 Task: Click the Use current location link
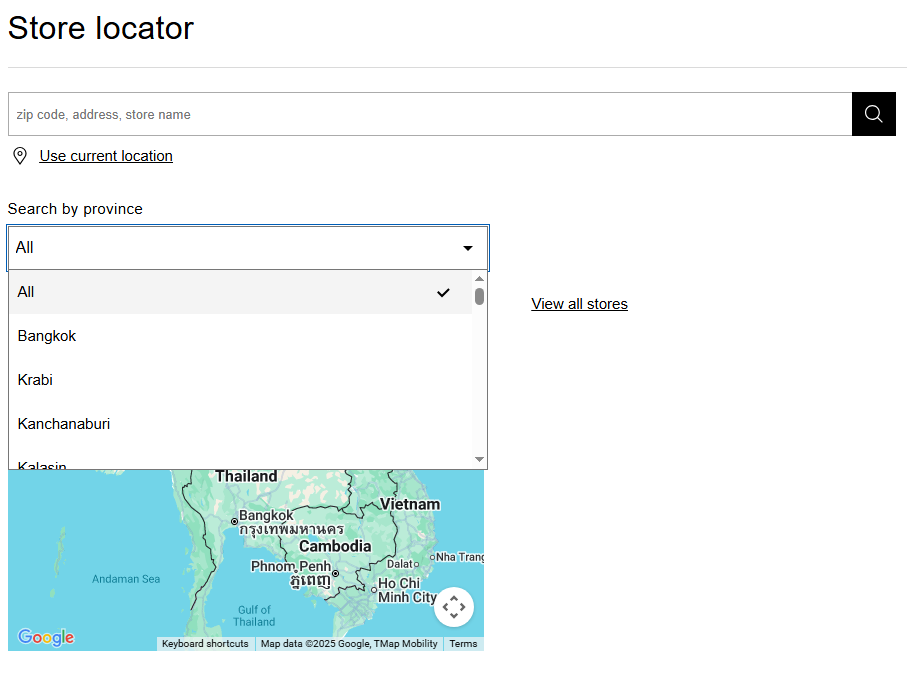pos(106,156)
